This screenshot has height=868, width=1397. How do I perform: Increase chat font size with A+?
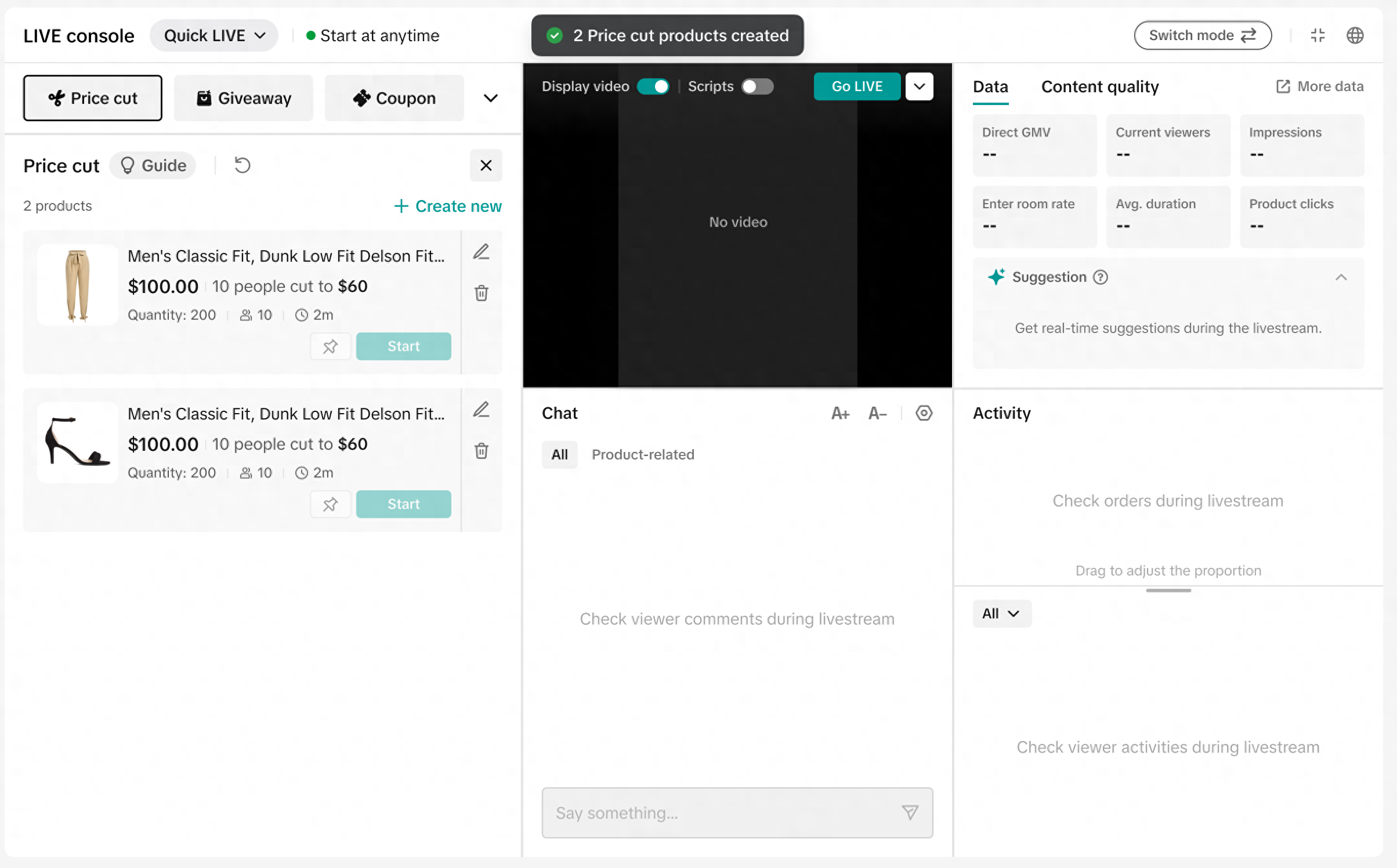[x=840, y=413]
